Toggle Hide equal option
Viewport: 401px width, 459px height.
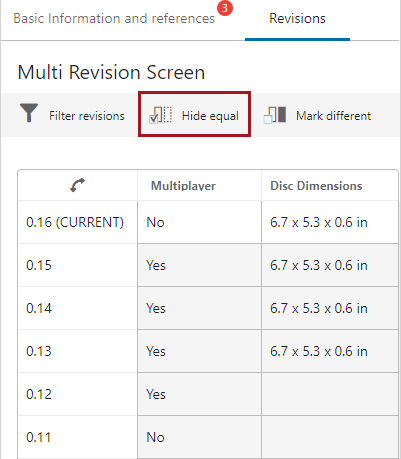pyautogui.click(x=194, y=114)
